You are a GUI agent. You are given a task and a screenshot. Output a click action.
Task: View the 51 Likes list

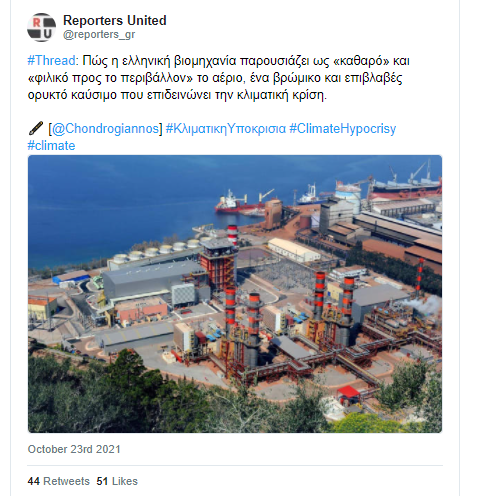point(117,481)
